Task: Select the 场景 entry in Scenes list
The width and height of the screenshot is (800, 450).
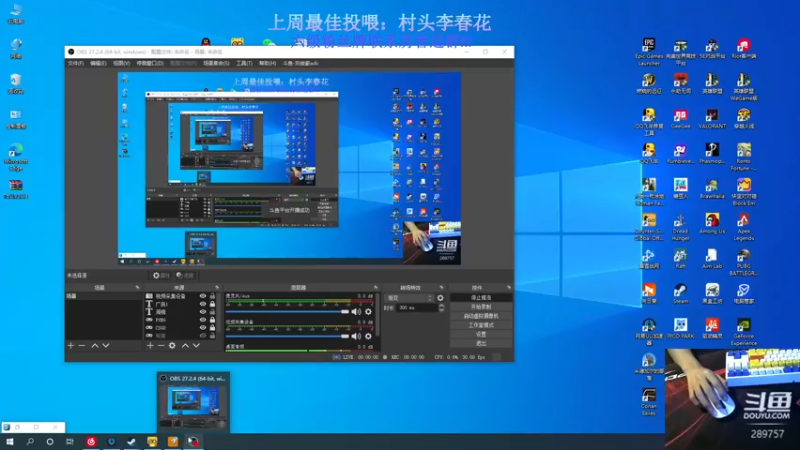Action: tap(103, 296)
